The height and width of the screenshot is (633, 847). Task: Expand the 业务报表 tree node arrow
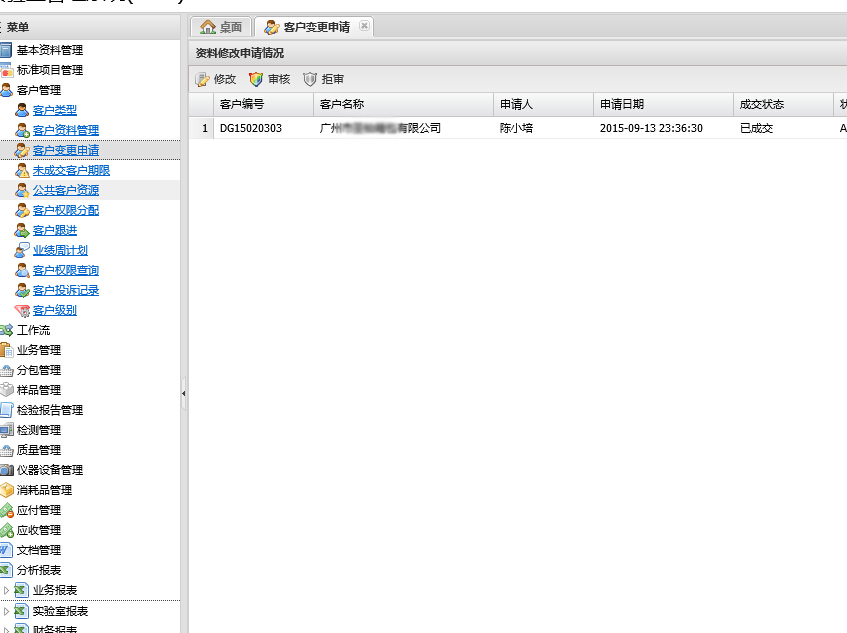point(6,590)
